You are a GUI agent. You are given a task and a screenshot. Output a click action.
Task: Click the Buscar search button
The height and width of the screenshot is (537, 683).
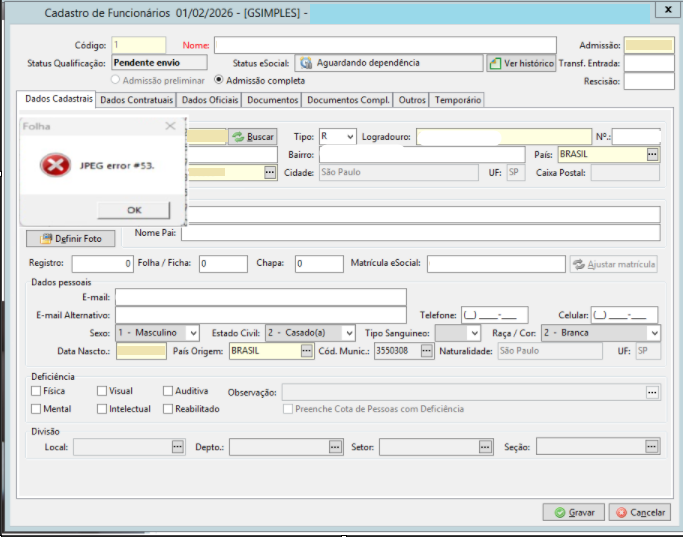[x=253, y=137]
